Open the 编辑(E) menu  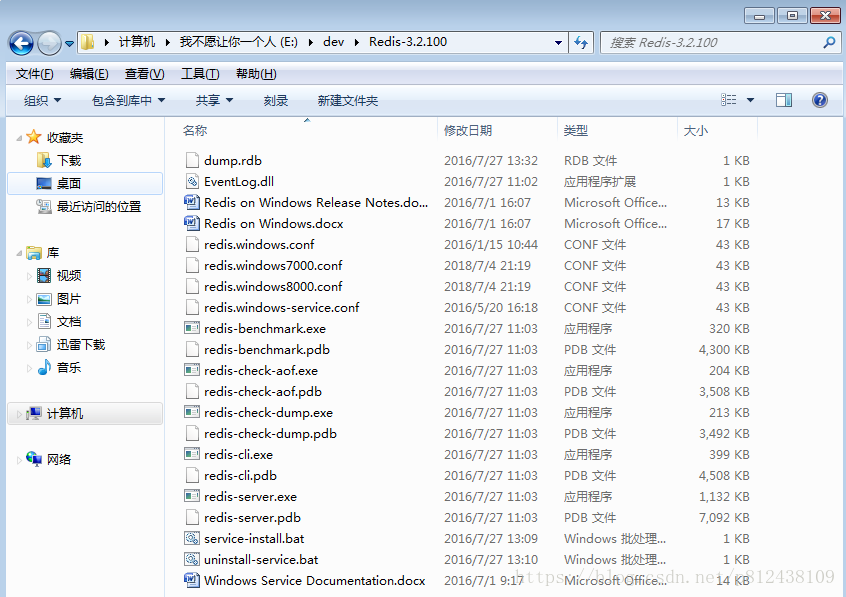89,73
